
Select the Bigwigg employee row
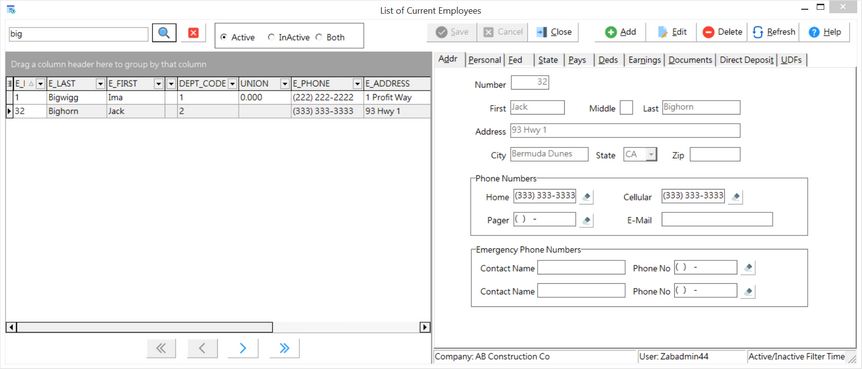(218, 97)
